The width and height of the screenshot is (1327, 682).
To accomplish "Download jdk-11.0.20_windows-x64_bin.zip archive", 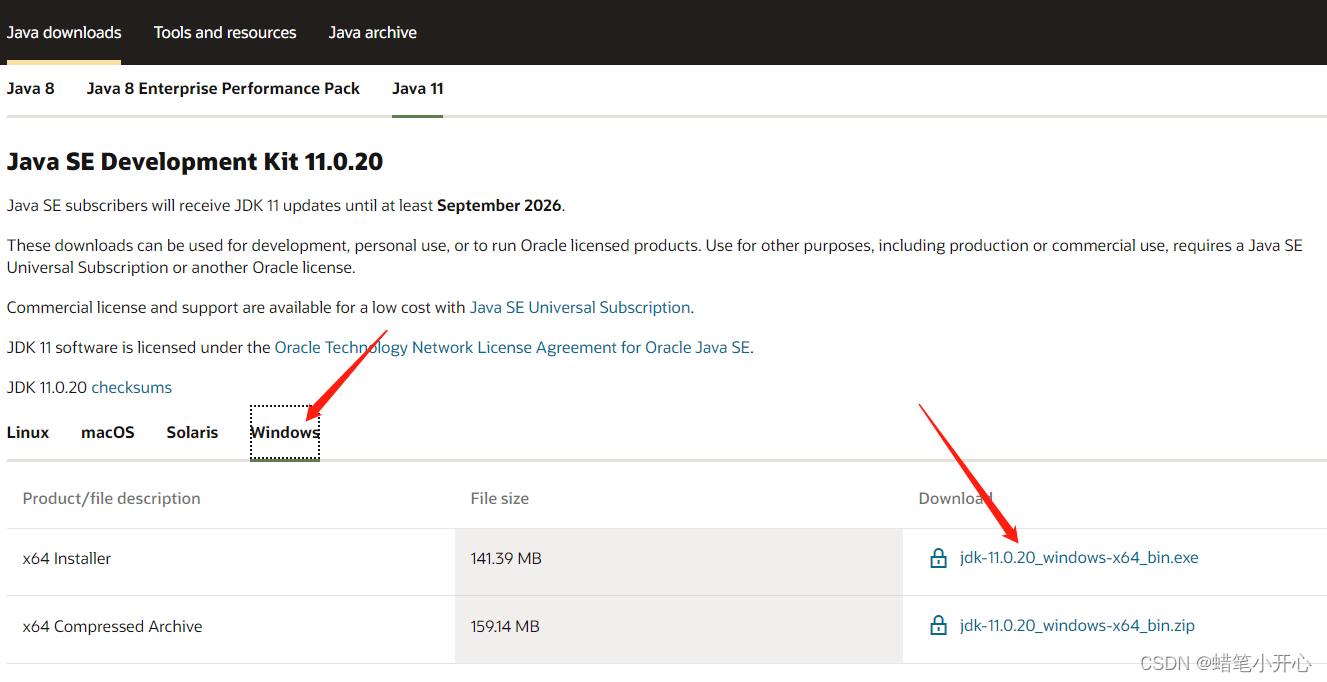I will [1077, 626].
